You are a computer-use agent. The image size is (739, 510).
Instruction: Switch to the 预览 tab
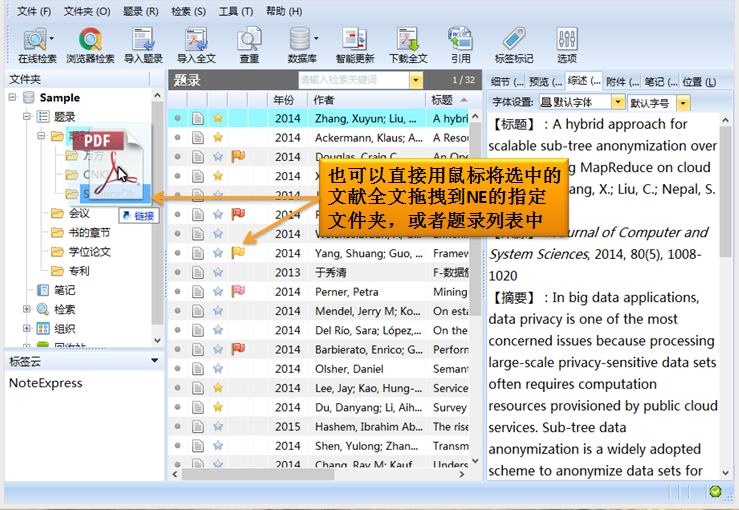(545, 82)
